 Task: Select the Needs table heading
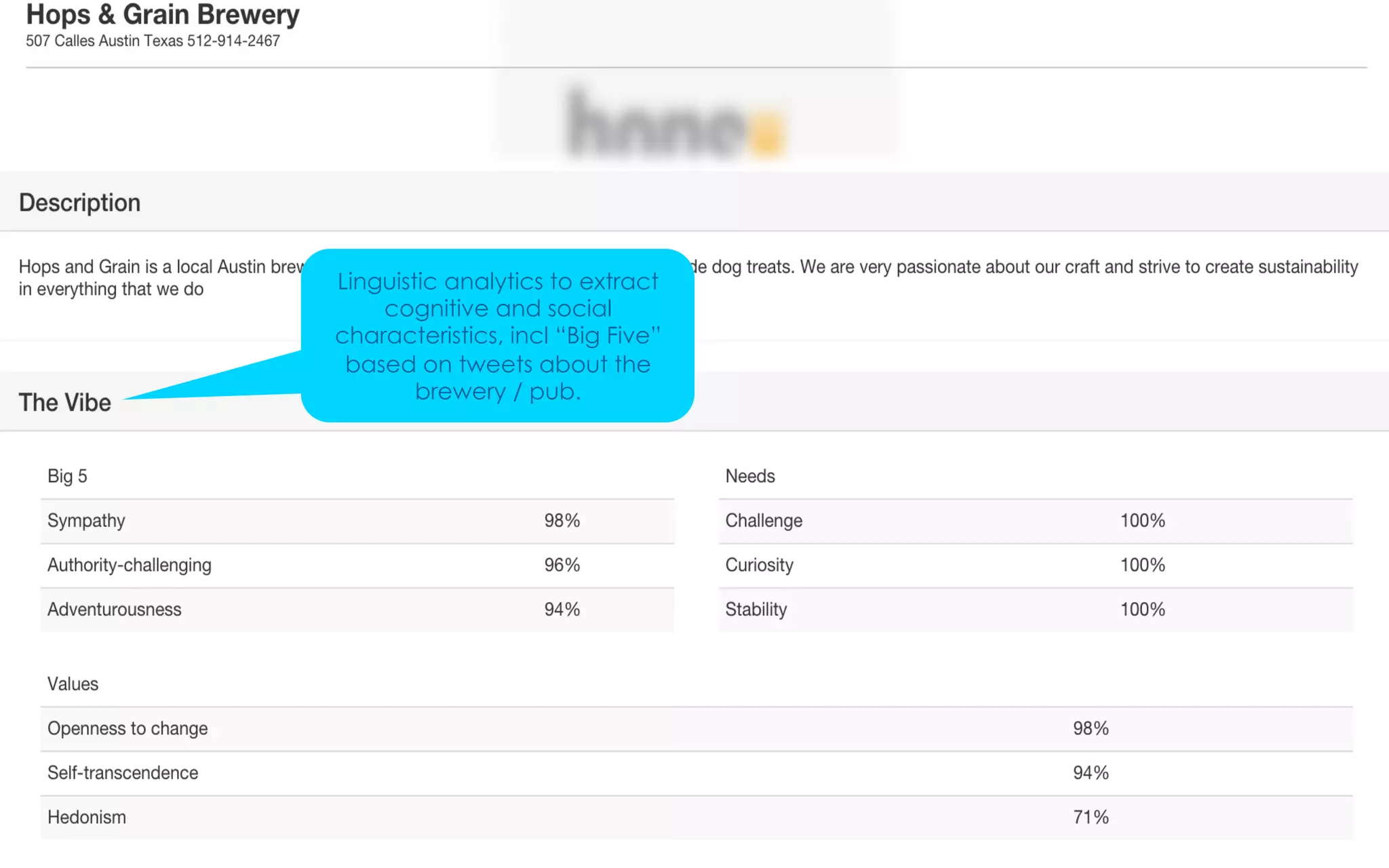[x=750, y=476]
